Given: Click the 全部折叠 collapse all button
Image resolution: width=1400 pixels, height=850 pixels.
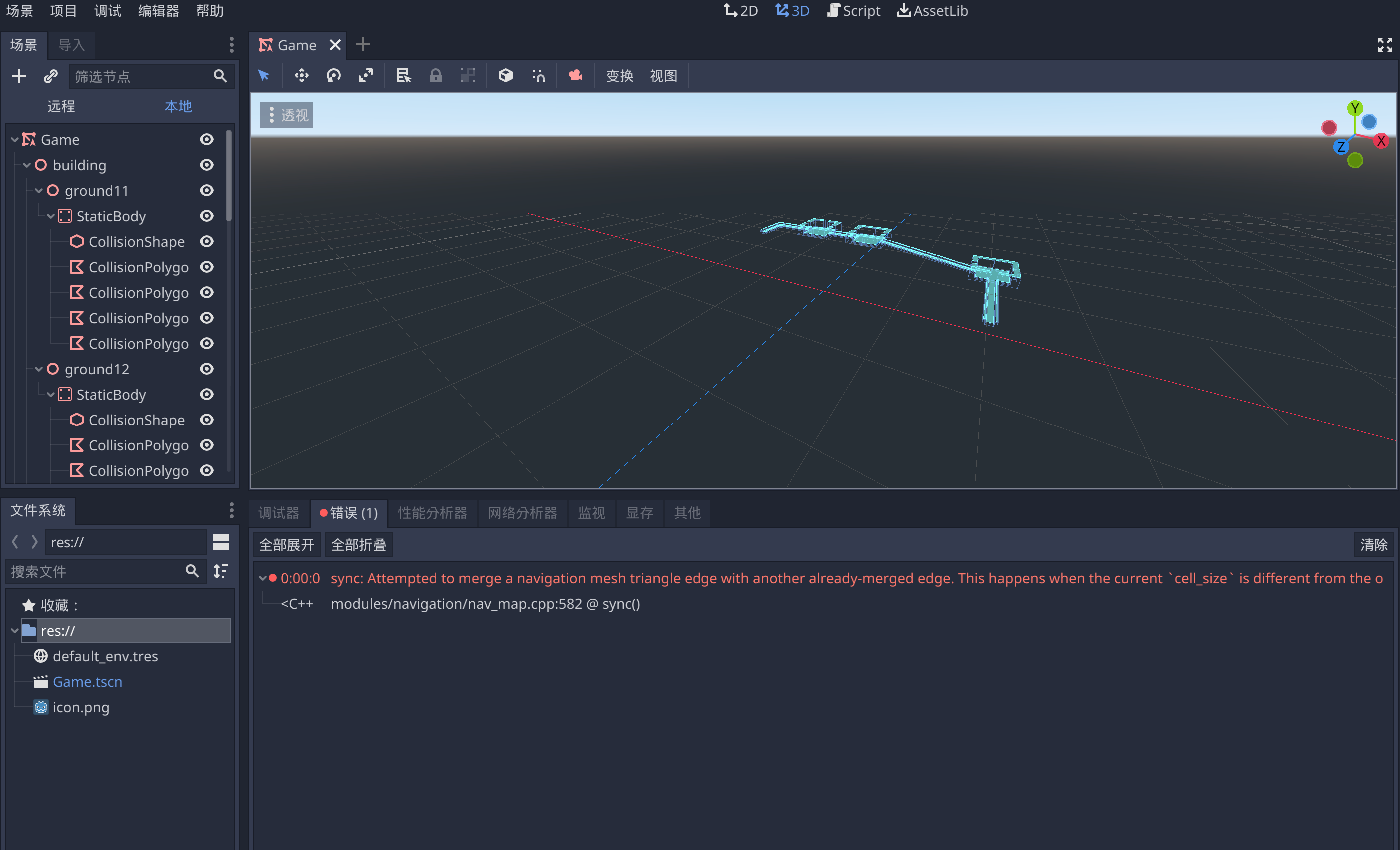Looking at the screenshot, I should (358, 544).
